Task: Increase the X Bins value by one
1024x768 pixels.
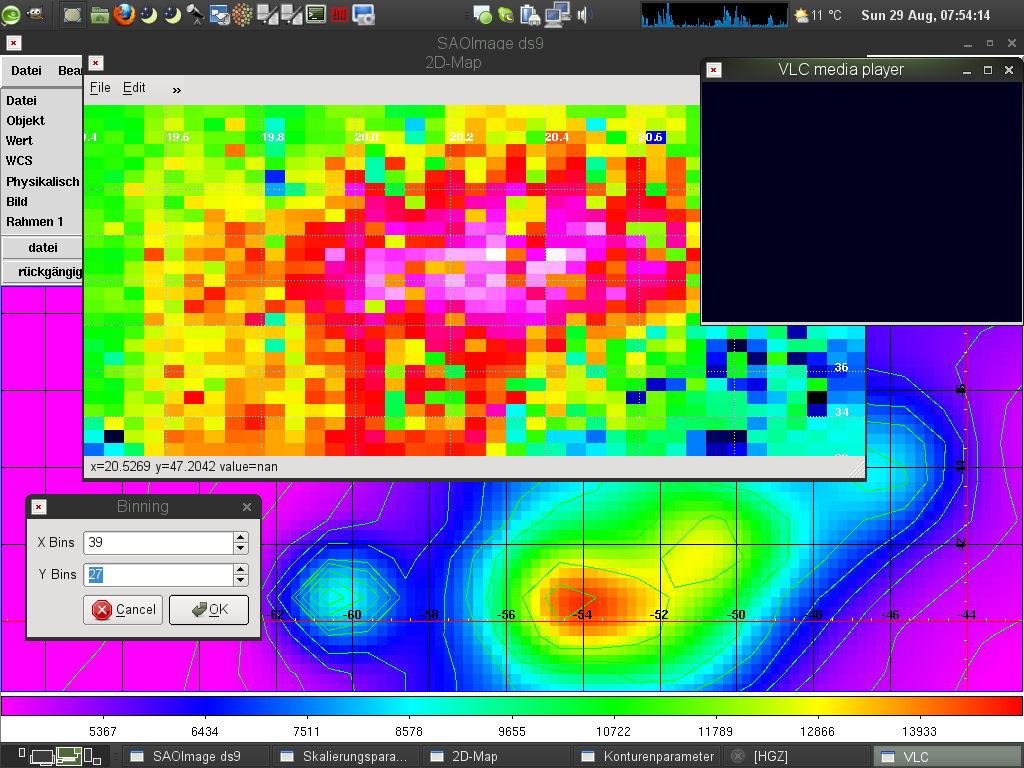Action: [x=240, y=537]
